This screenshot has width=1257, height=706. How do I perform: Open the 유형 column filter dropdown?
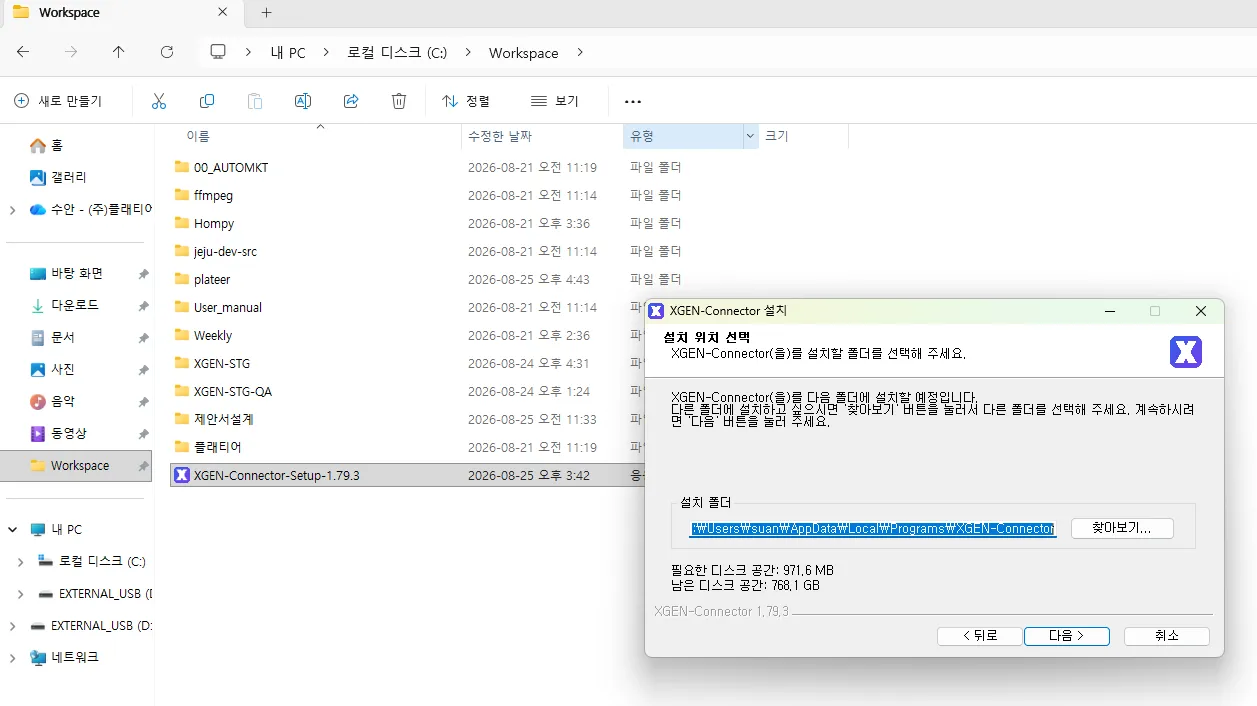click(x=750, y=136)
